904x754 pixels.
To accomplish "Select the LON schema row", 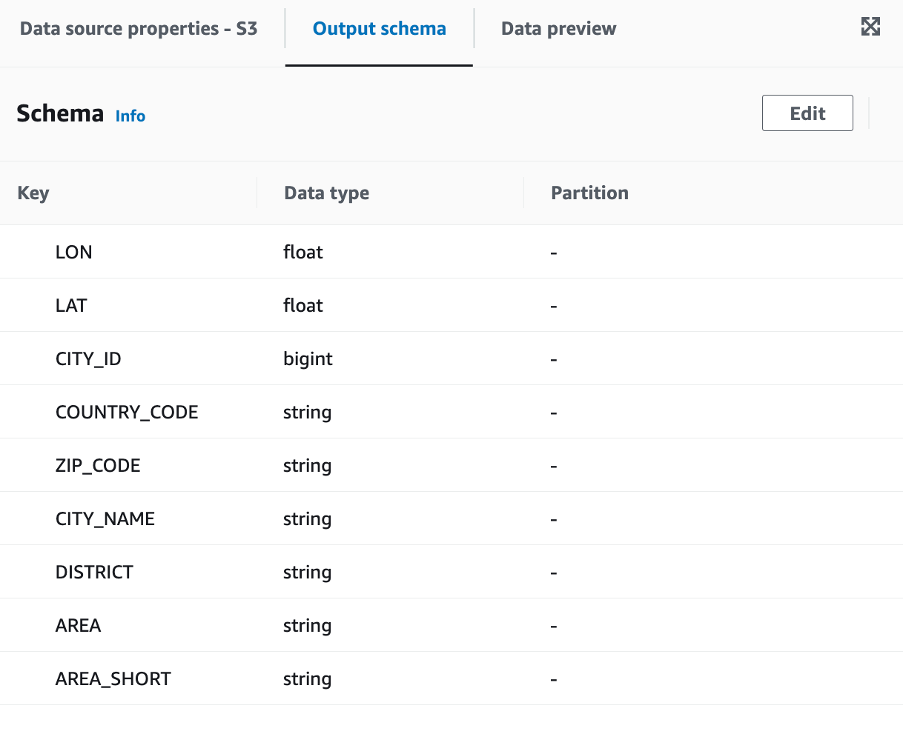I will (x=451, y=252).
